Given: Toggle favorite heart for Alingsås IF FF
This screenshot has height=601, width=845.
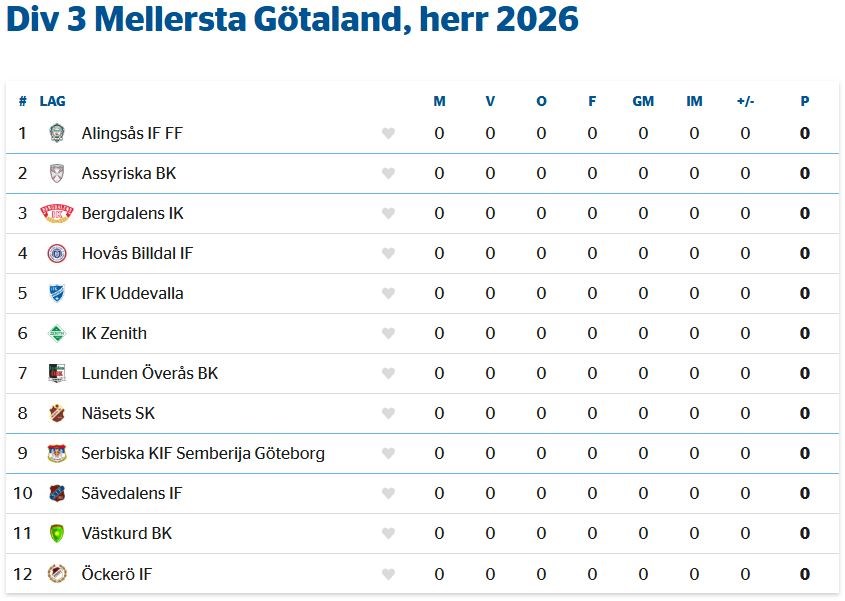Looking at the screenshot, I should 389,134.
